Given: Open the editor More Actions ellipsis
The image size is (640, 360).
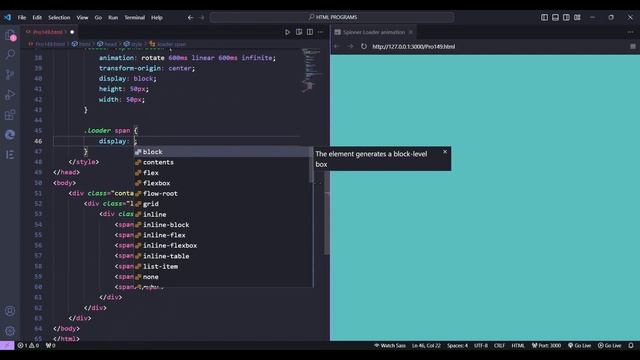Looking at the screenshot, I should tap(321, 32).
